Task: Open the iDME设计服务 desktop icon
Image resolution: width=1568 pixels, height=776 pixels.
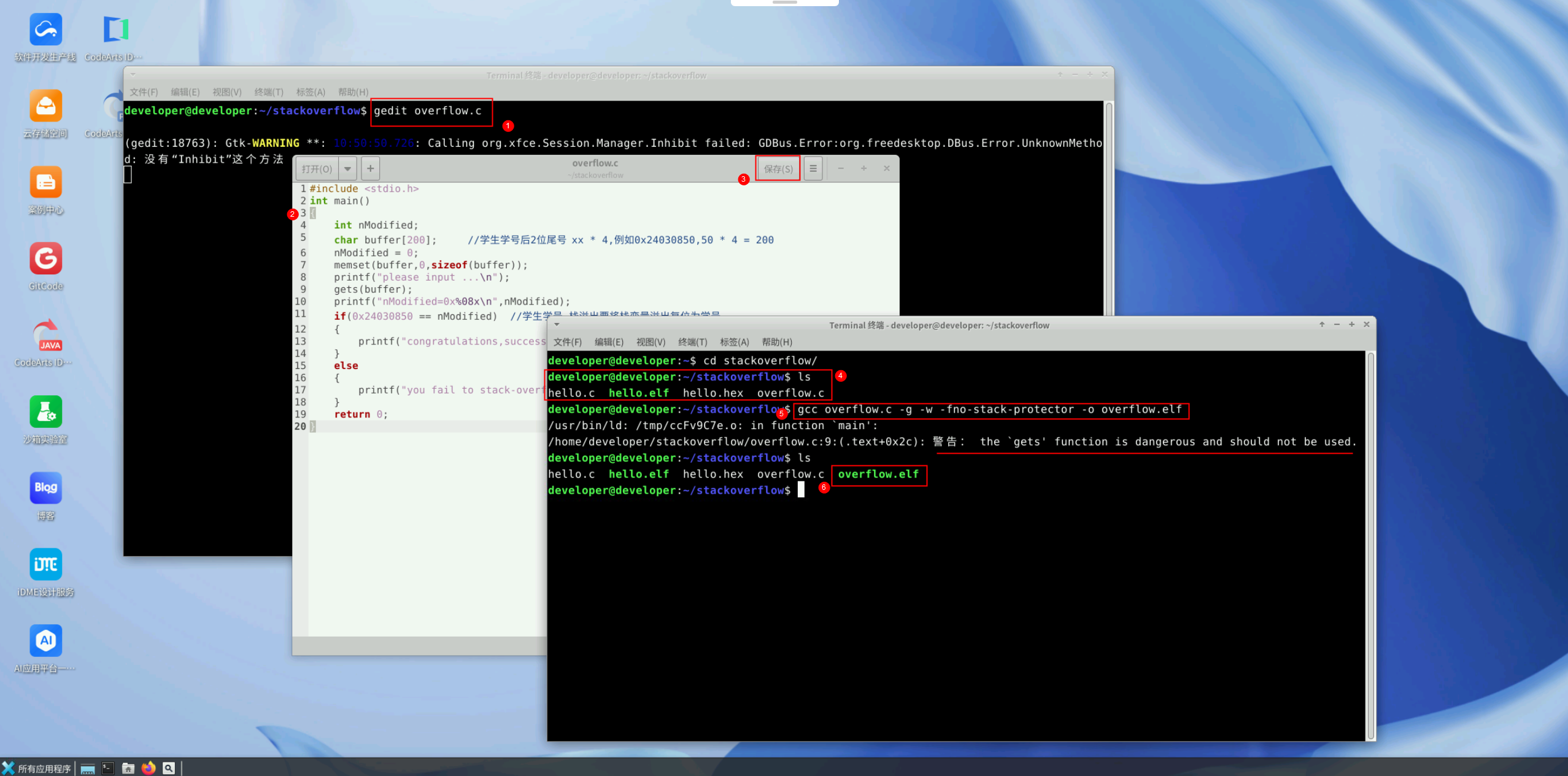Action: [45, 564]
